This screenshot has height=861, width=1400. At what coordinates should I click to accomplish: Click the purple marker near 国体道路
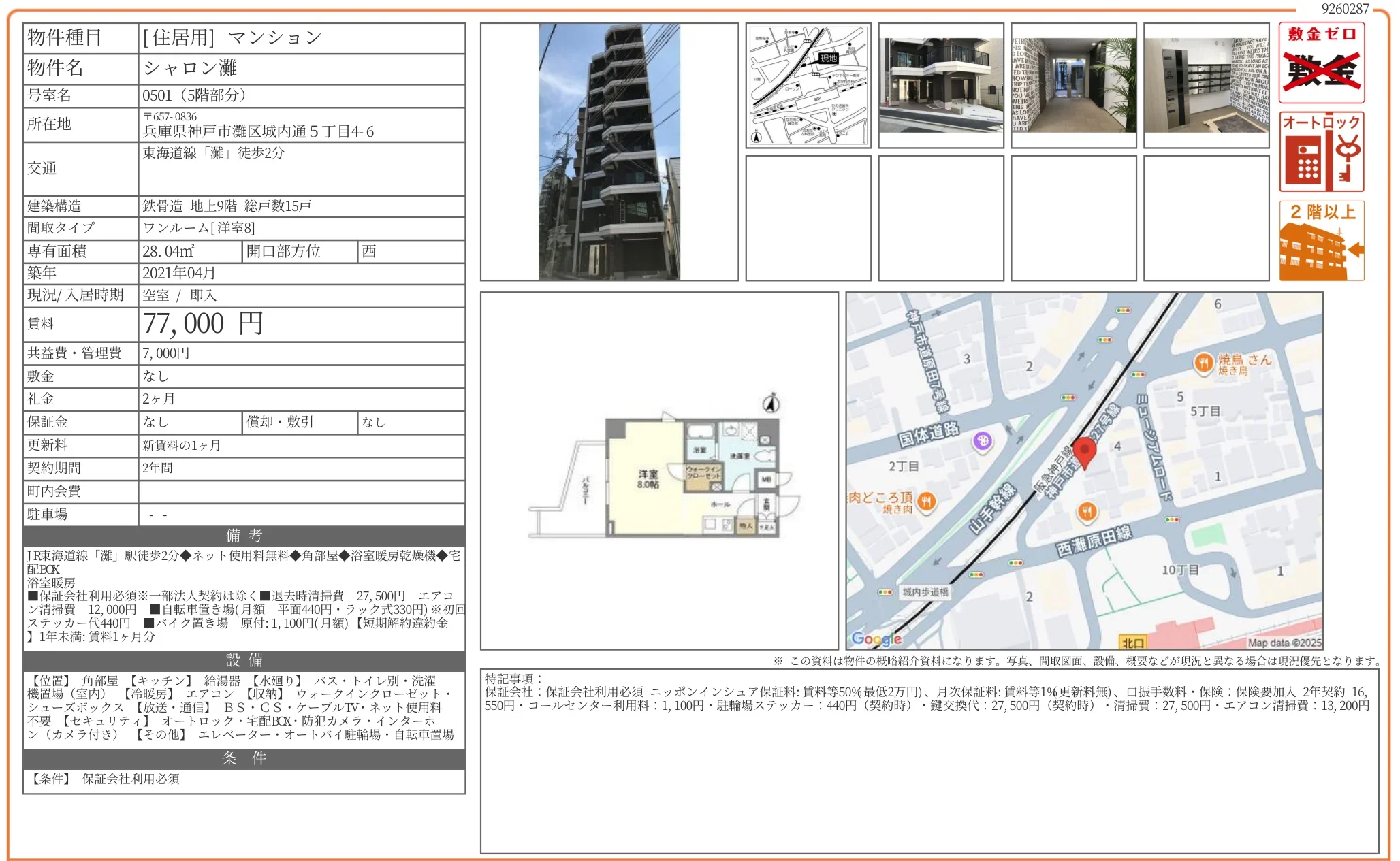tap(983, 441)
